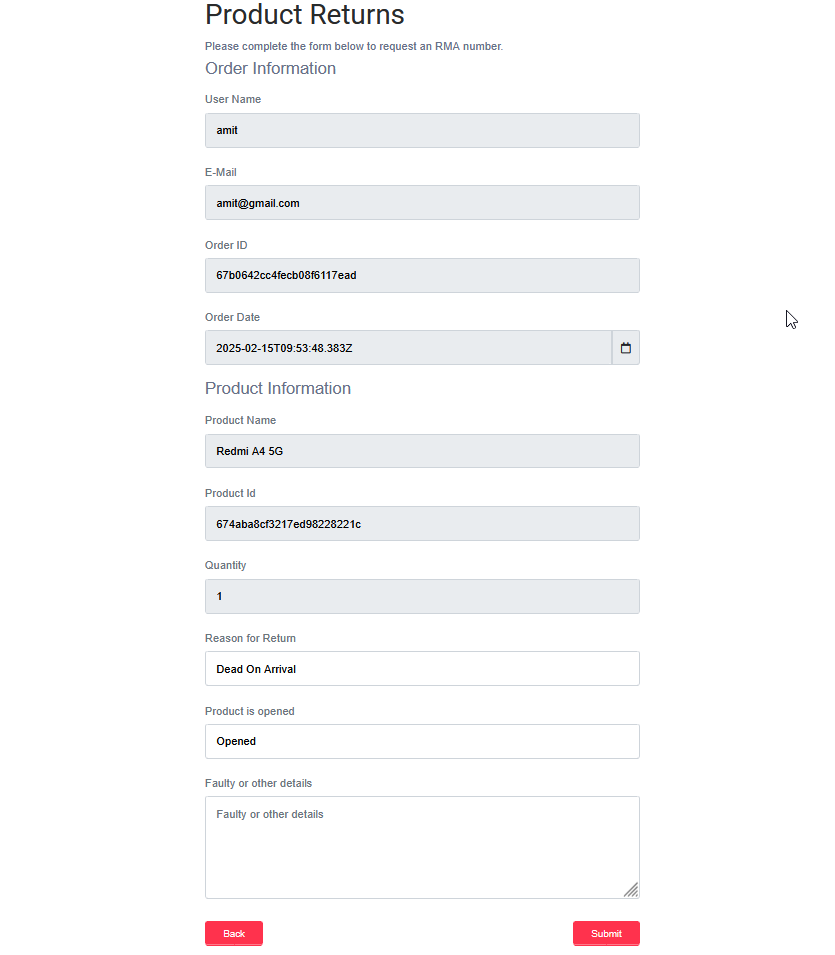This screenshot has width=835, height=955.
Task: Click the Product Returns page heading
Action: coord(305,15)
